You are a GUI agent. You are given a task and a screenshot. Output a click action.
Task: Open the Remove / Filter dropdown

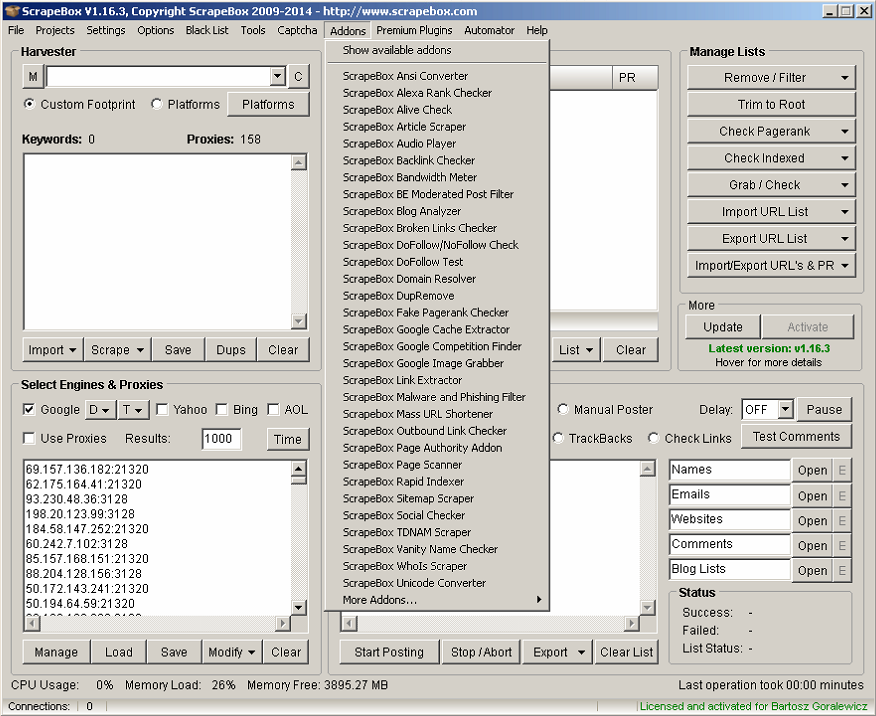(x=772, y=78)
